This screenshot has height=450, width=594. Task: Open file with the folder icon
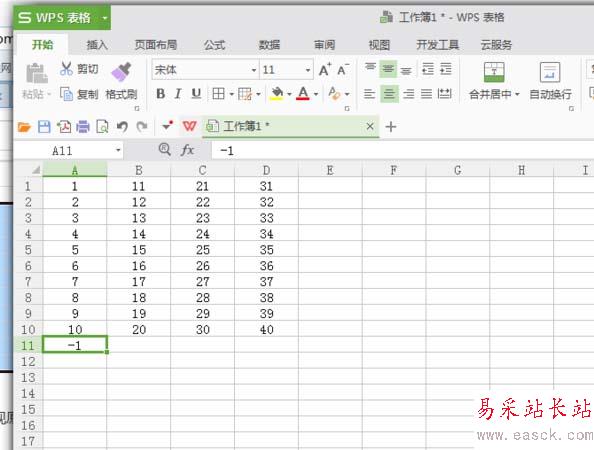(24, 127)
